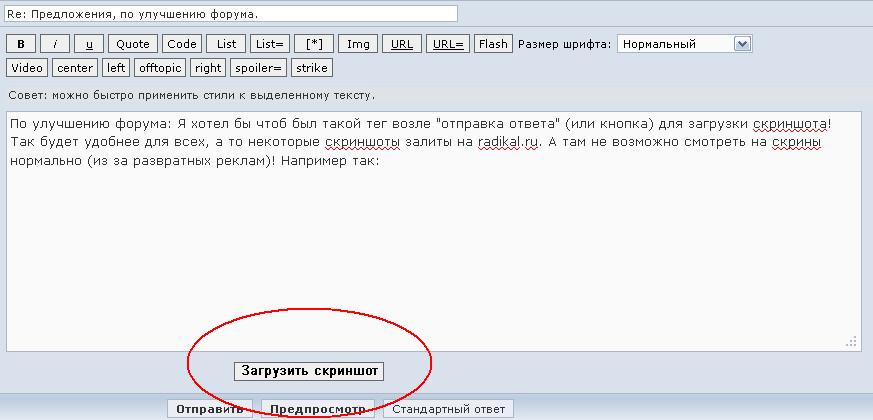The width and height of the screenshot is (873, 420).
Task: Insert a Flash tag
Action: pyautogui.click(x=493, y=44)
